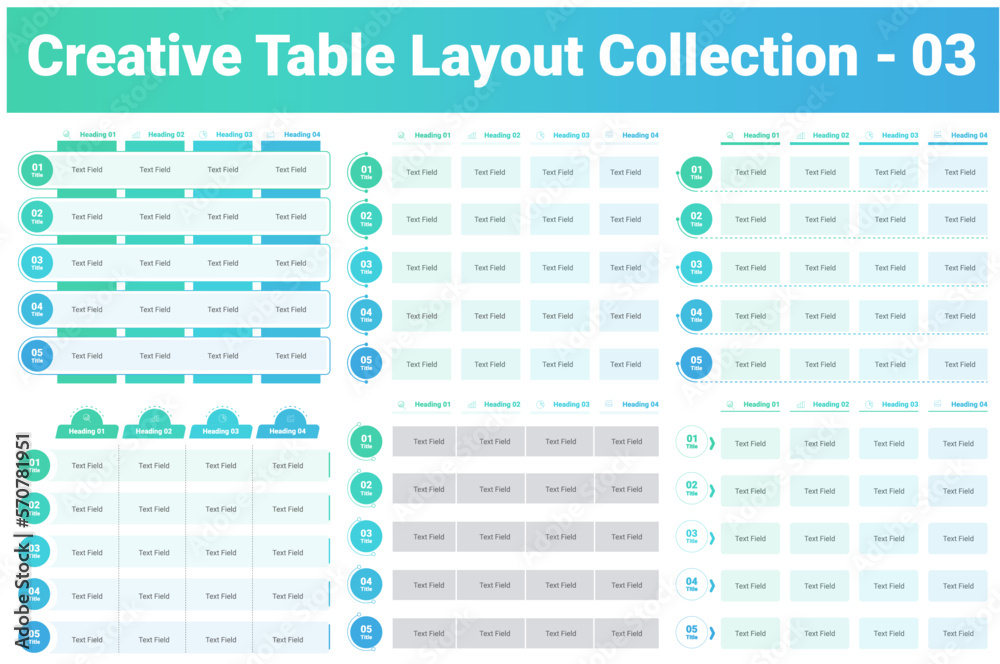This screenshot has width=1000, height=664.
Task: Click the chevron beside the outlined 01 badge
Action: click(712, 443)
